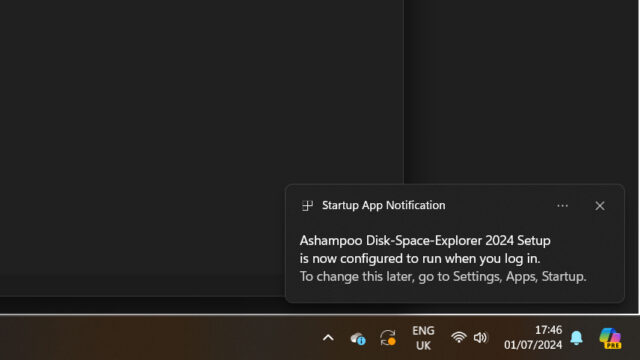The width and height of the screenshot is (640, 360).
Task: Open the three-dot notification options menu
Action: pyautogui.click(x=562, y=206)
